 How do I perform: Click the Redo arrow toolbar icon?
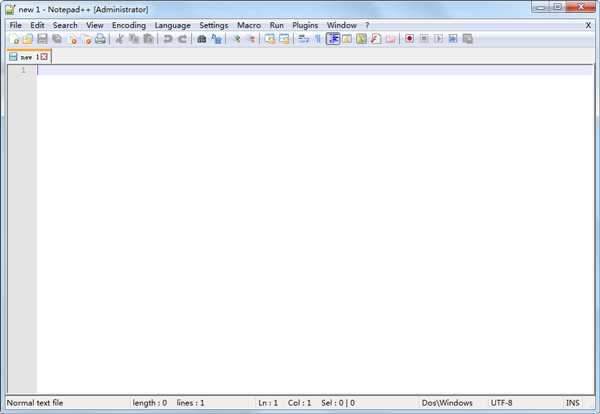182,39
